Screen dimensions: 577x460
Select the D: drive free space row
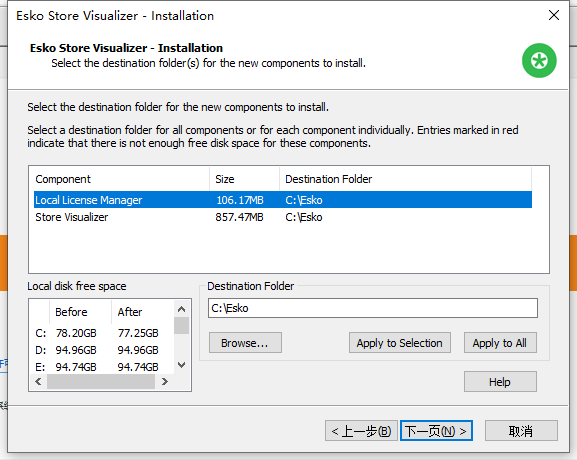tap(102, 350)
